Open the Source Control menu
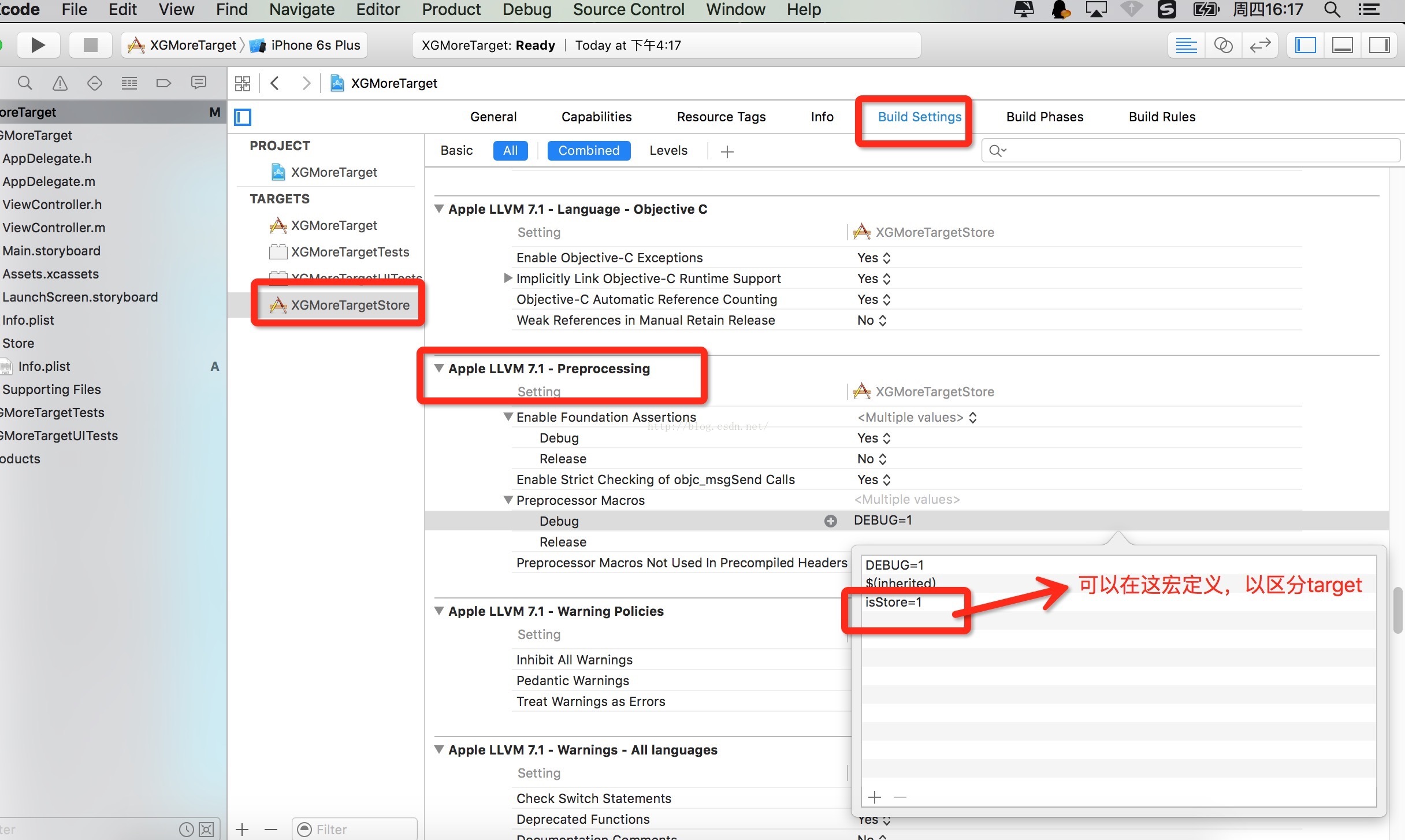Screen dimensions: 1405x840 (x=629, y=10)
